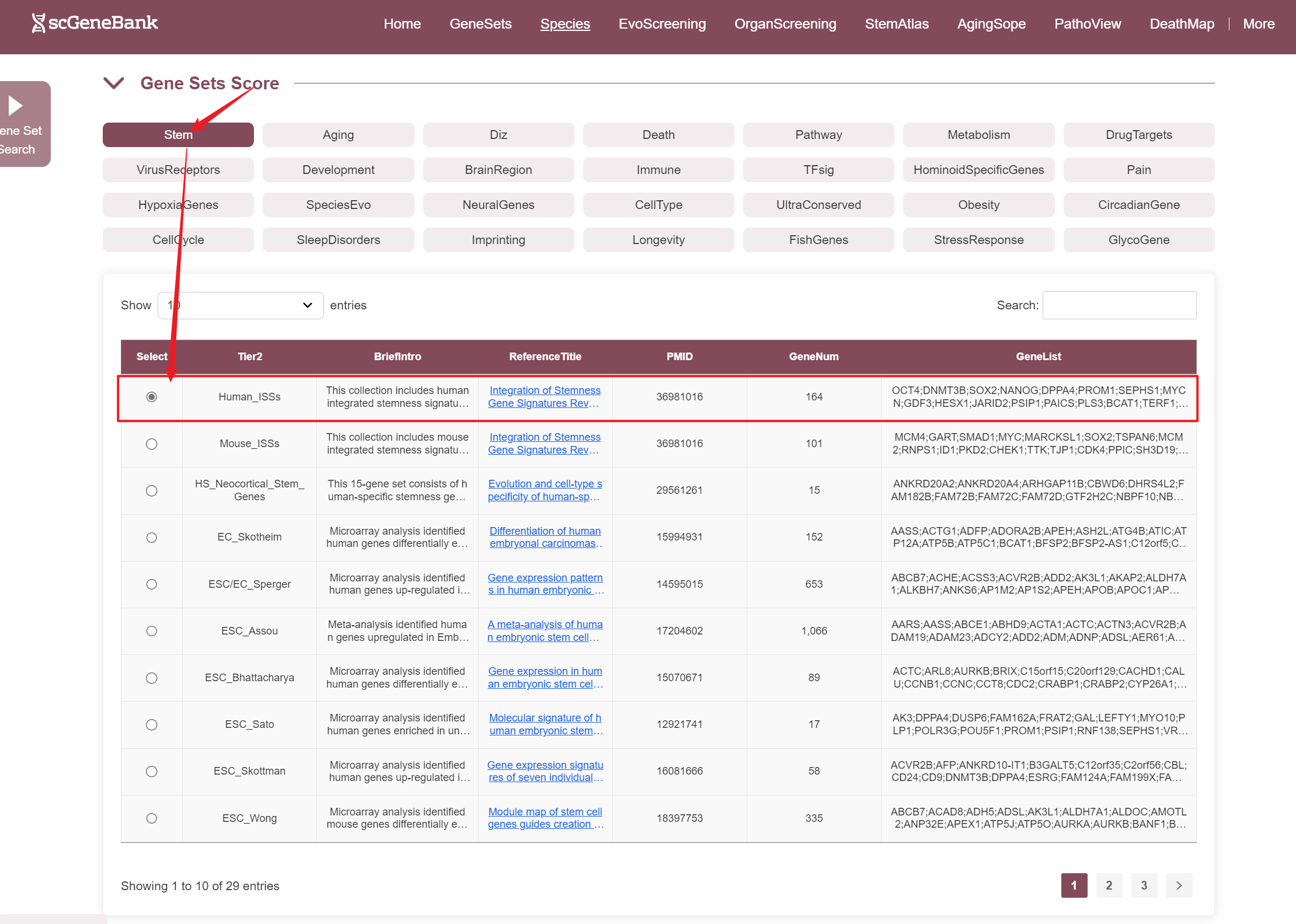Image resolution: width=1296 pixels, height=924 pixels.
Task: Go to the GeneSets navigation item
Action: tap(480, 24)
